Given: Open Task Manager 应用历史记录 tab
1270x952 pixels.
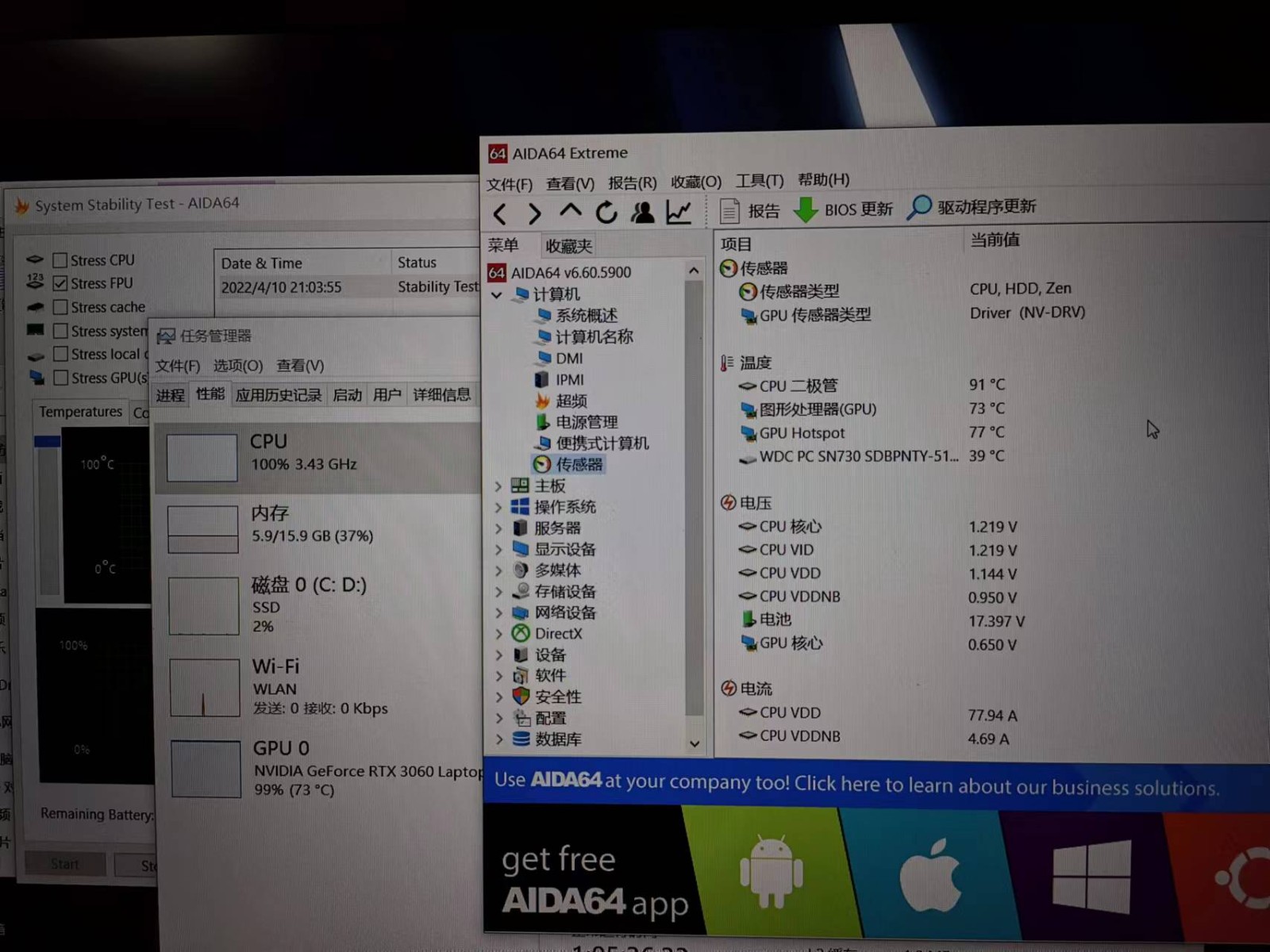Looking at the screenshot, I should click(279, 395).
